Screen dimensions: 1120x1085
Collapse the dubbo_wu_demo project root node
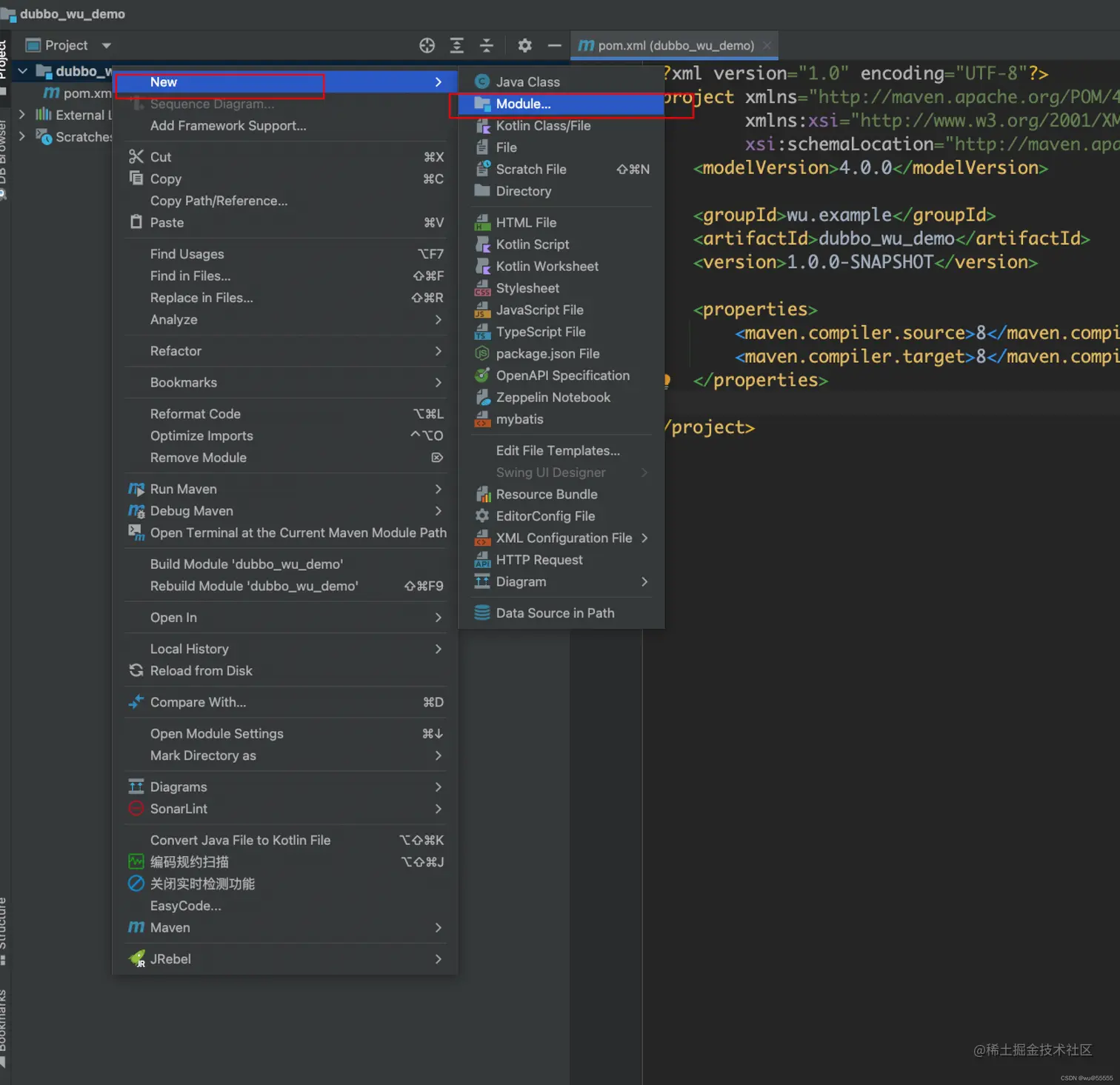(22, 71)
